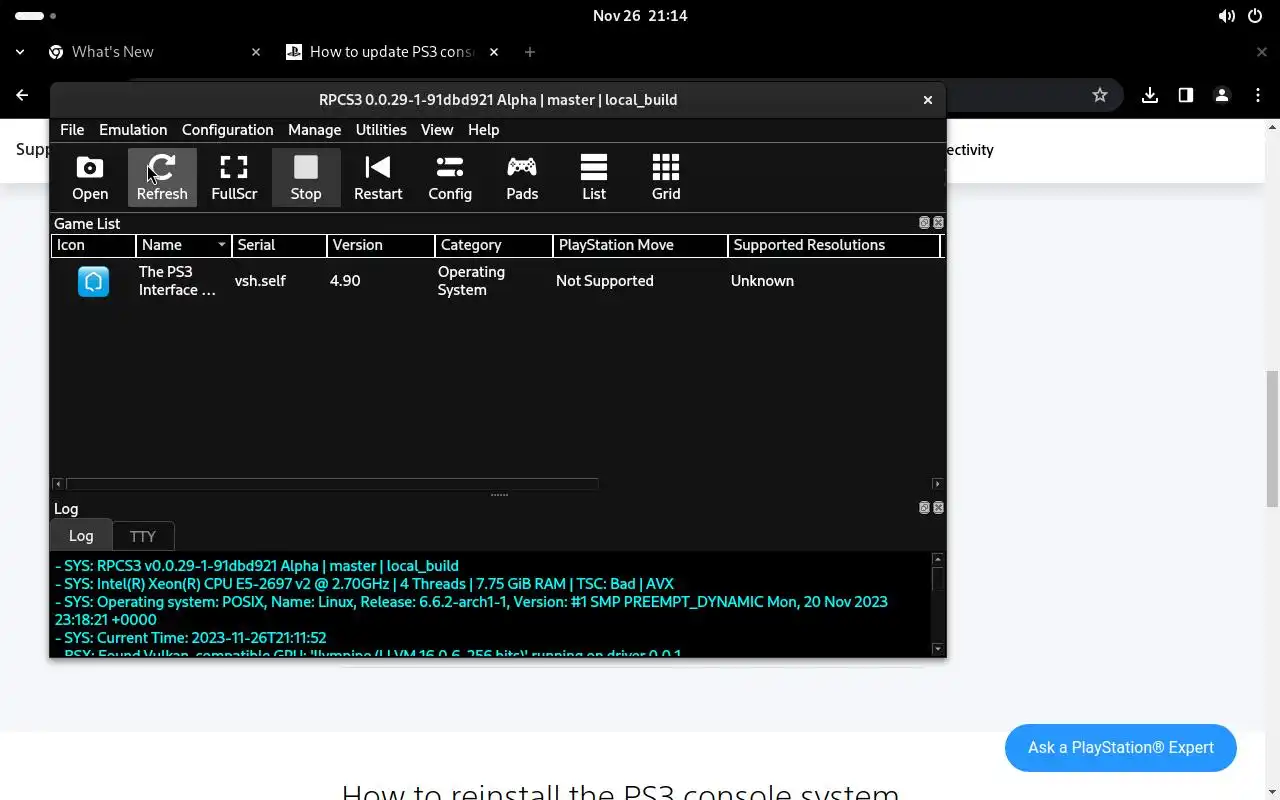Restart the emulation
Screen dimensions: 1280x800
point(378,178)
